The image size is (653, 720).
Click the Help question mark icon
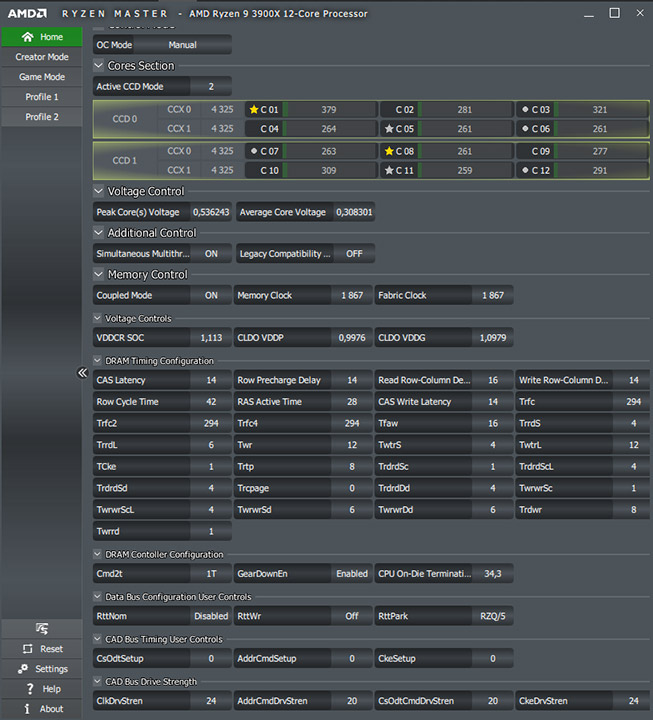[30, 689]
